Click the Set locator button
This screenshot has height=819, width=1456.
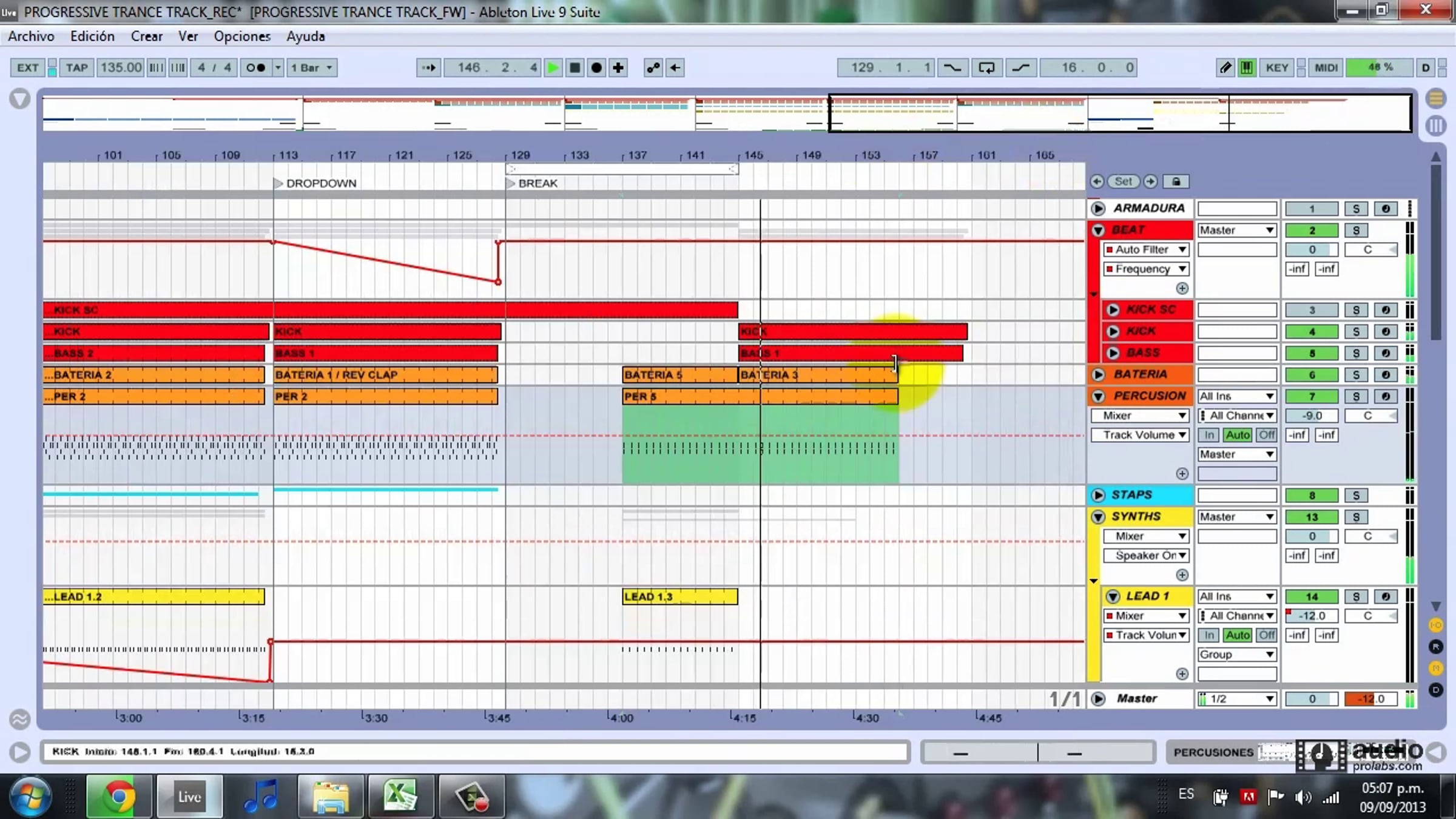point(1123,181)
